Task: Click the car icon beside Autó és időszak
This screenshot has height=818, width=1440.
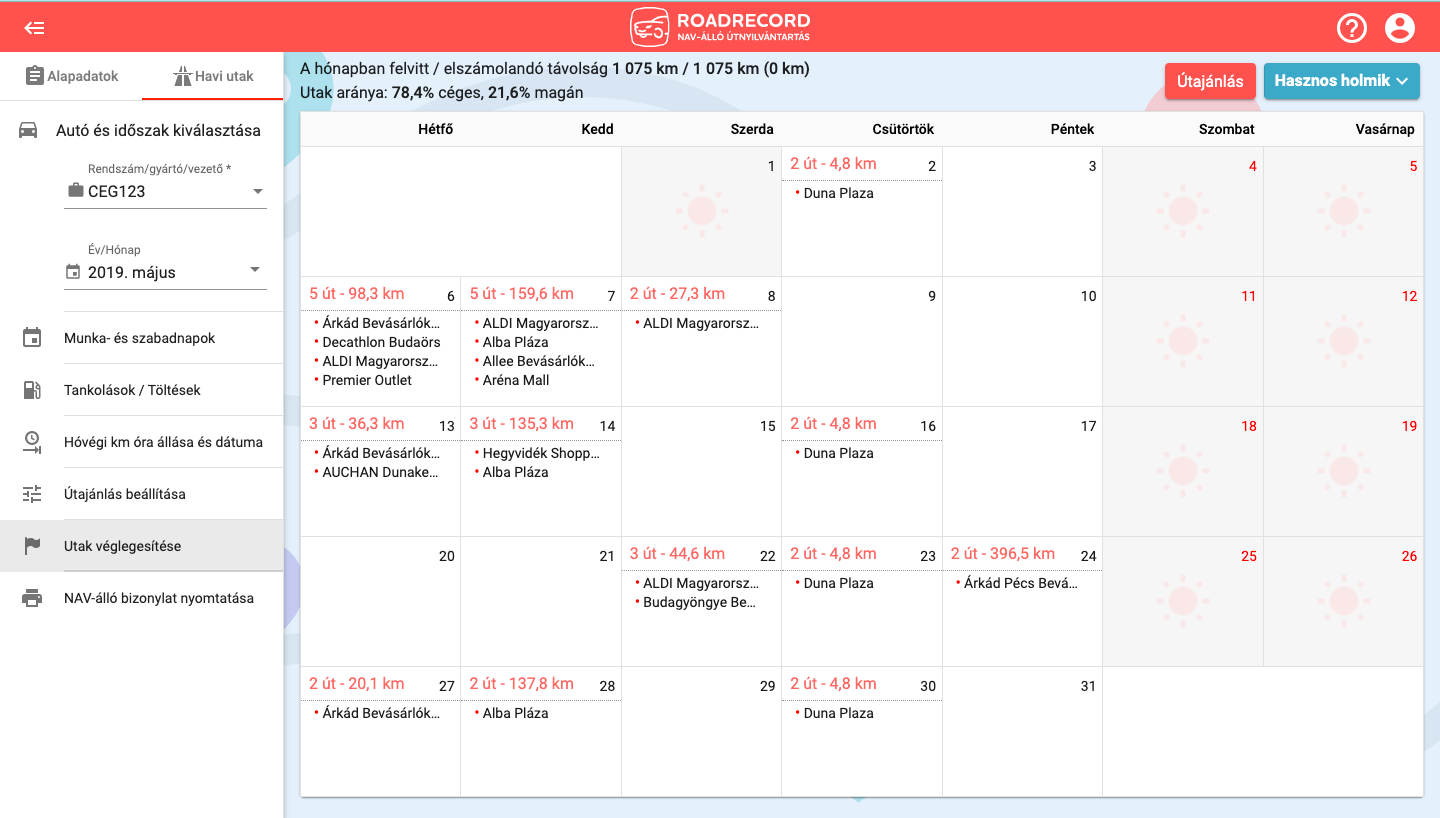Action: point(29,130)
